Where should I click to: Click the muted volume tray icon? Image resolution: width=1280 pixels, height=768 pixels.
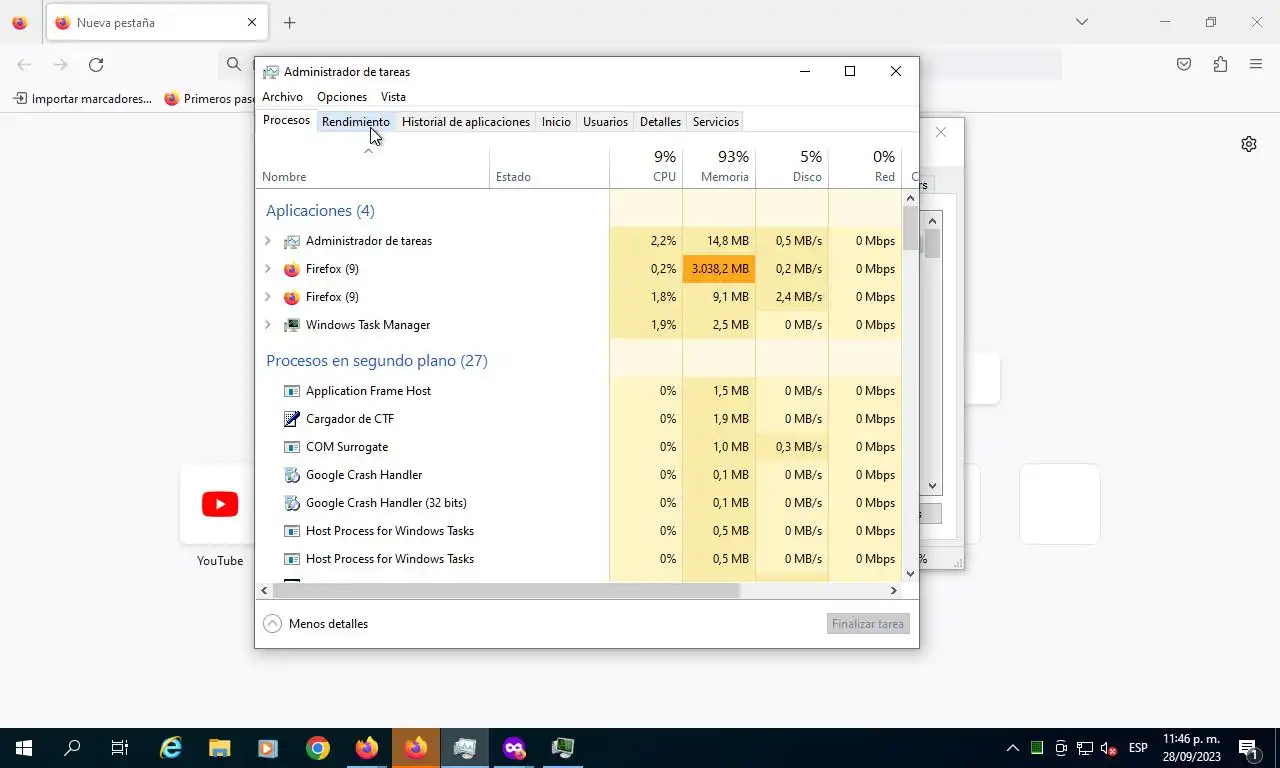(1108, 748)
